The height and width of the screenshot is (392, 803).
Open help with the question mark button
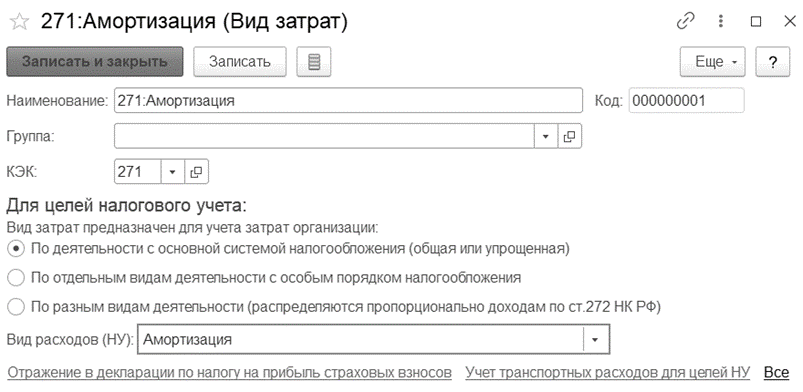(773, 61)
